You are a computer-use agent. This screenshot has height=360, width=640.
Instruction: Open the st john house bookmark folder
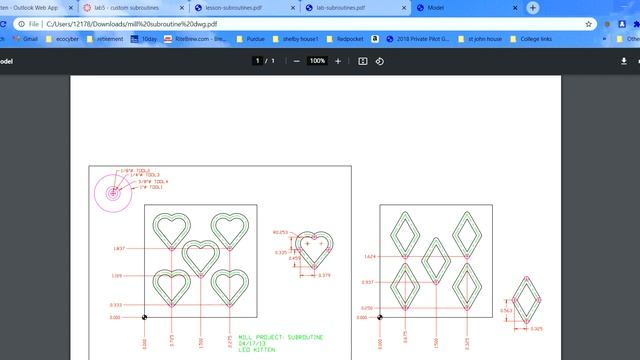pos(480,39)
